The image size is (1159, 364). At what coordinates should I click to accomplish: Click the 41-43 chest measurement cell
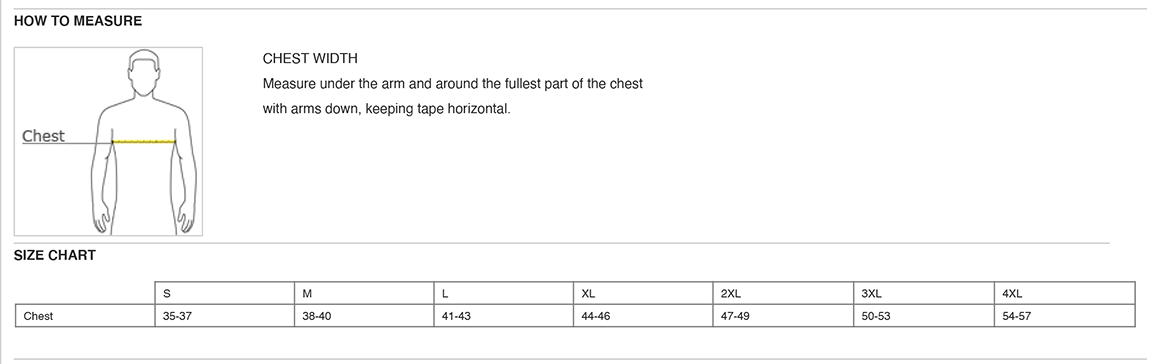(504, 316)
